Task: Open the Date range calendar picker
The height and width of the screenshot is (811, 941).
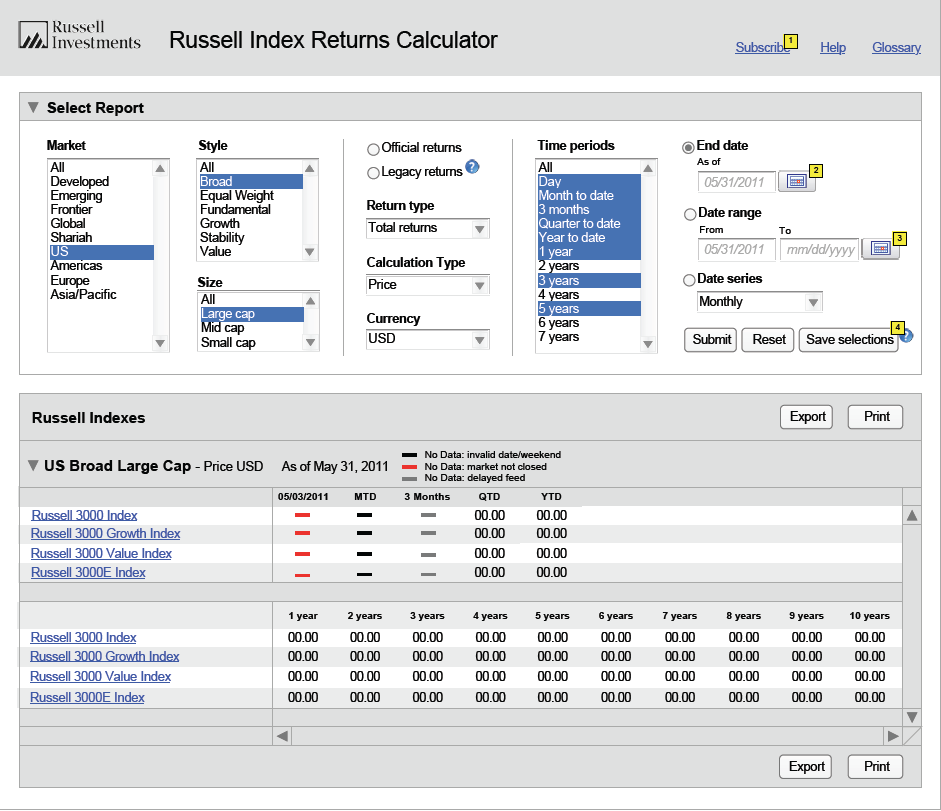Action: point(880,249)
